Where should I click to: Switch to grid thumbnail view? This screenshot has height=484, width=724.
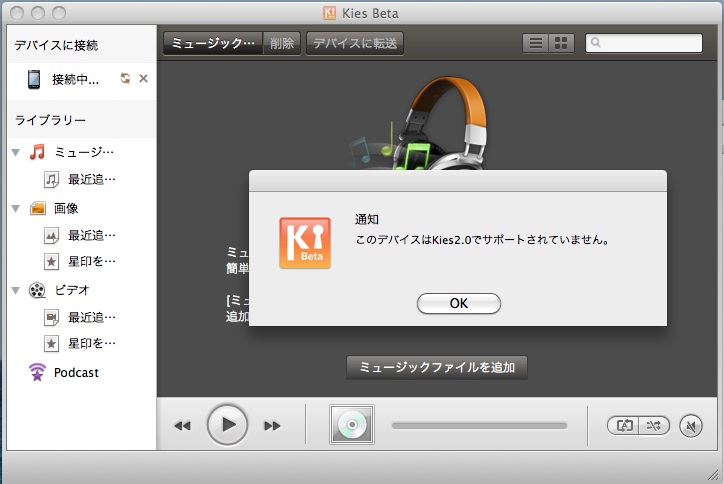[x=561, y=43]
